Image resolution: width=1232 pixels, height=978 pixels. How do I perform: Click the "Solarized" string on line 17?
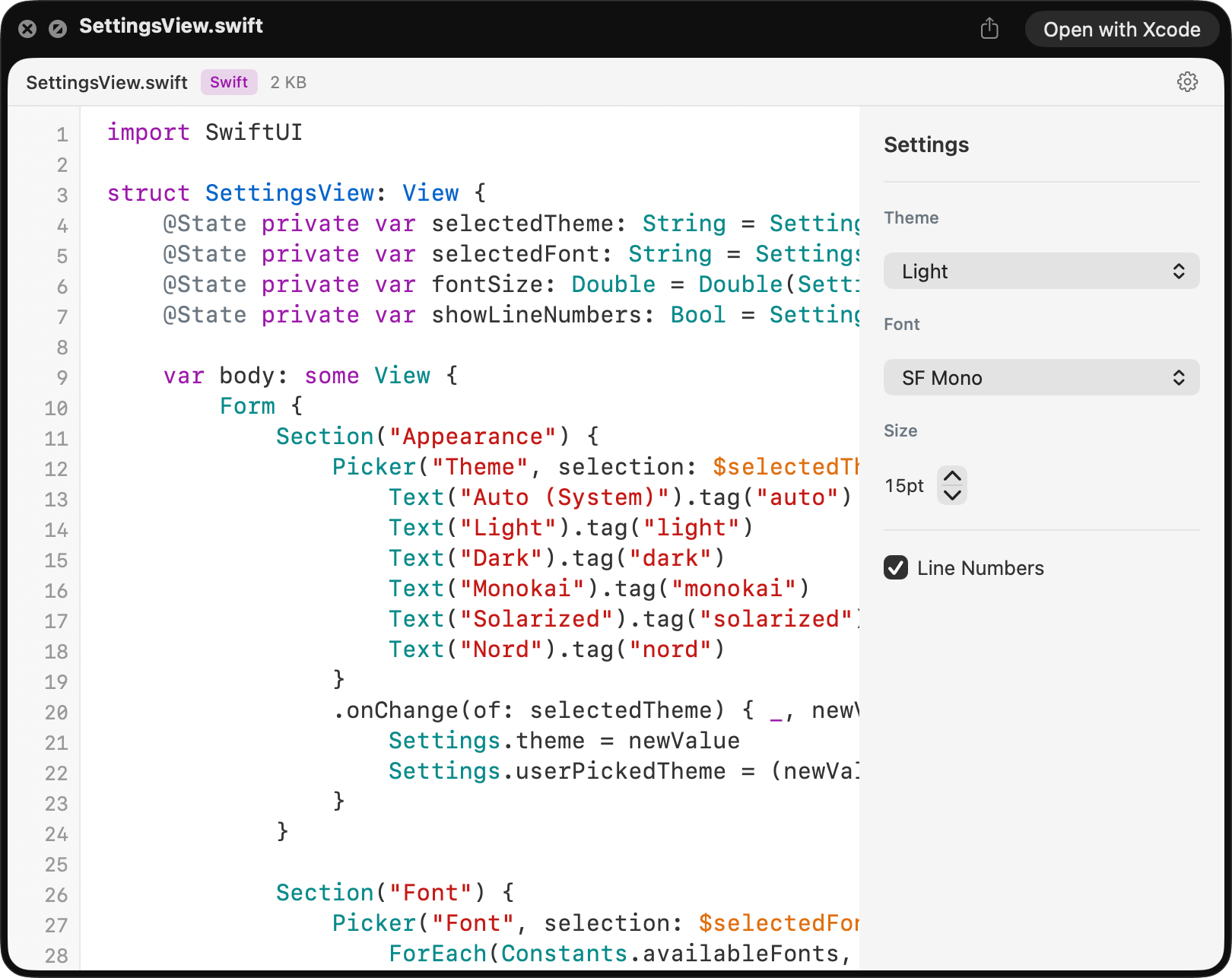(537, 619)
